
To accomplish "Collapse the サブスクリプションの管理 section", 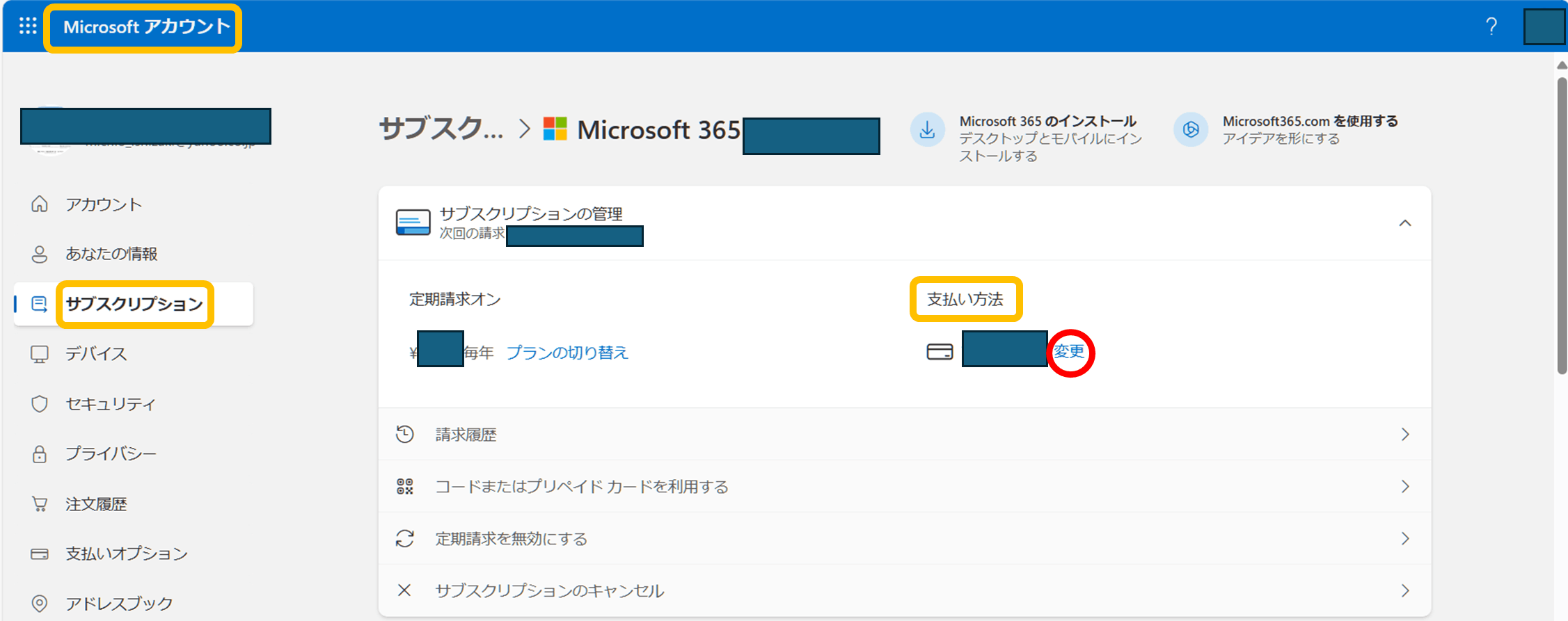I will point(1405,223).
